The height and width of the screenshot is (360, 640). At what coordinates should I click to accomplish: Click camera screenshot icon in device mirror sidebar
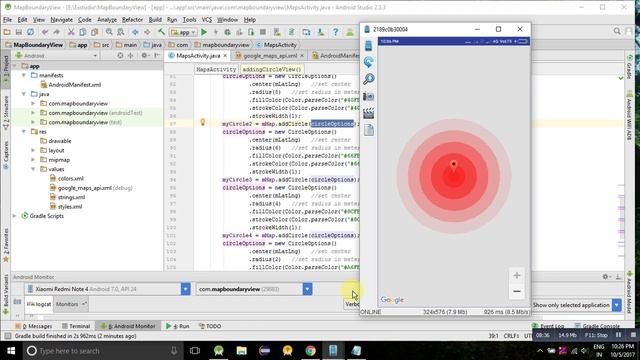369,96
